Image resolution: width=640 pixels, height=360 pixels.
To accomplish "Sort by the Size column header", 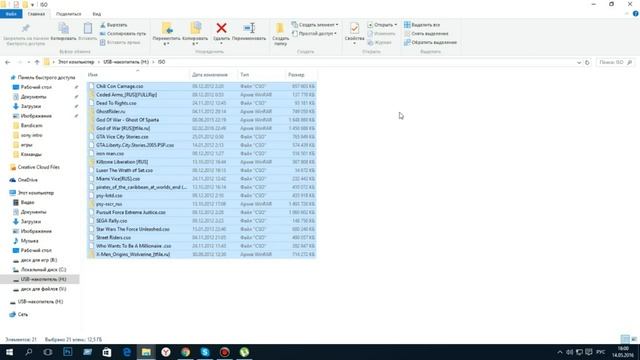I will (300, 75).
